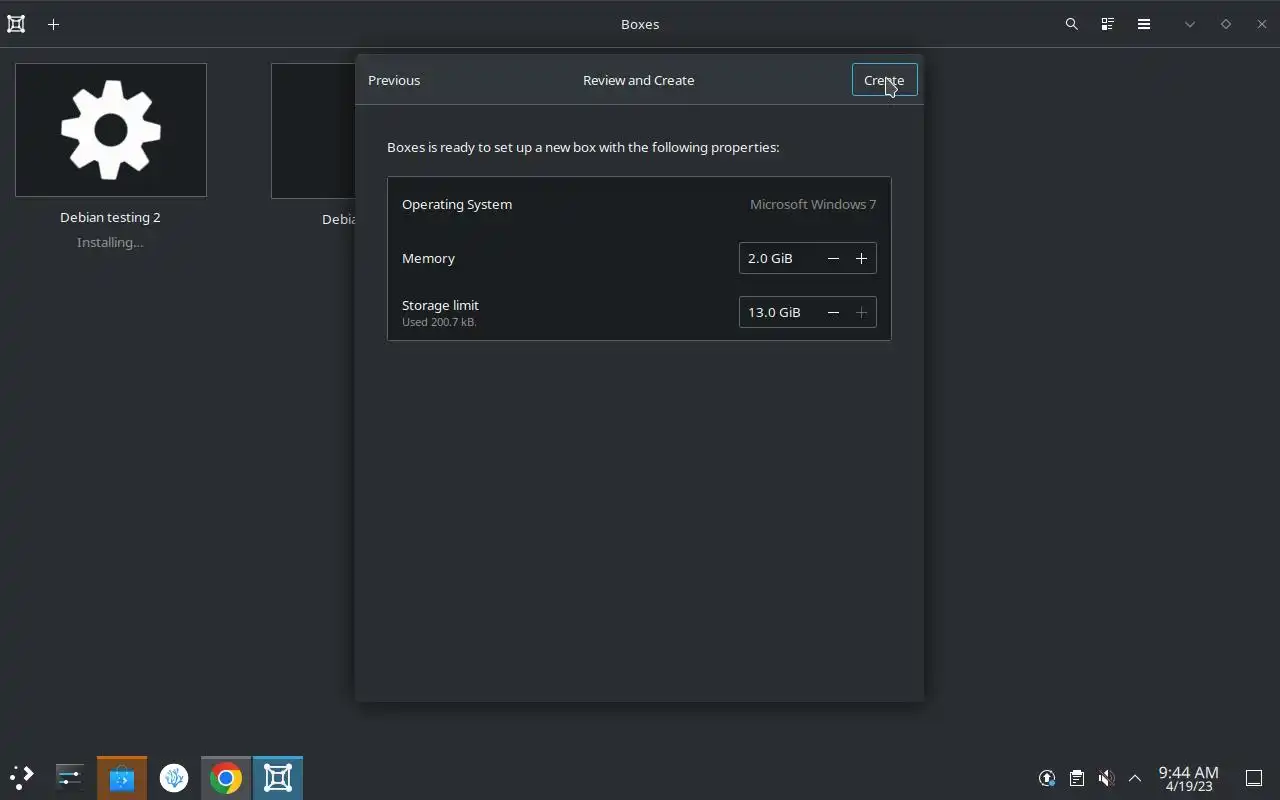This screenshot has height=800, width=1280.
Task: Click the Memory value field 2.0 GiB
Action: [x=779, y=258]
